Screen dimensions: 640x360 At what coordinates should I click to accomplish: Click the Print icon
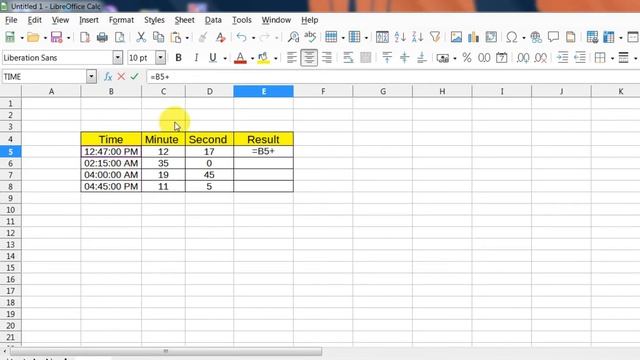102,37
